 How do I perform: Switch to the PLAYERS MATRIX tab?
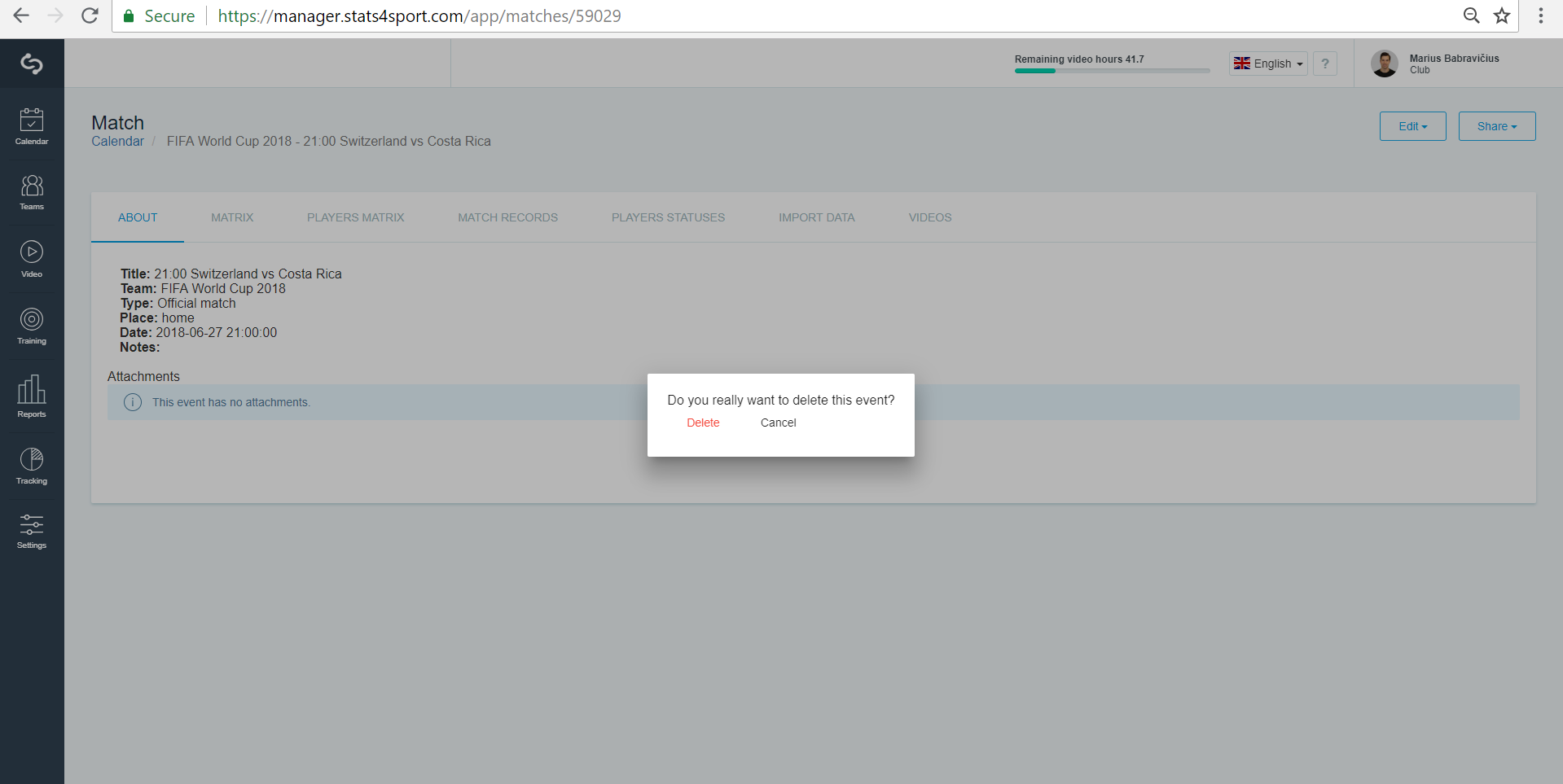[355, 217]
